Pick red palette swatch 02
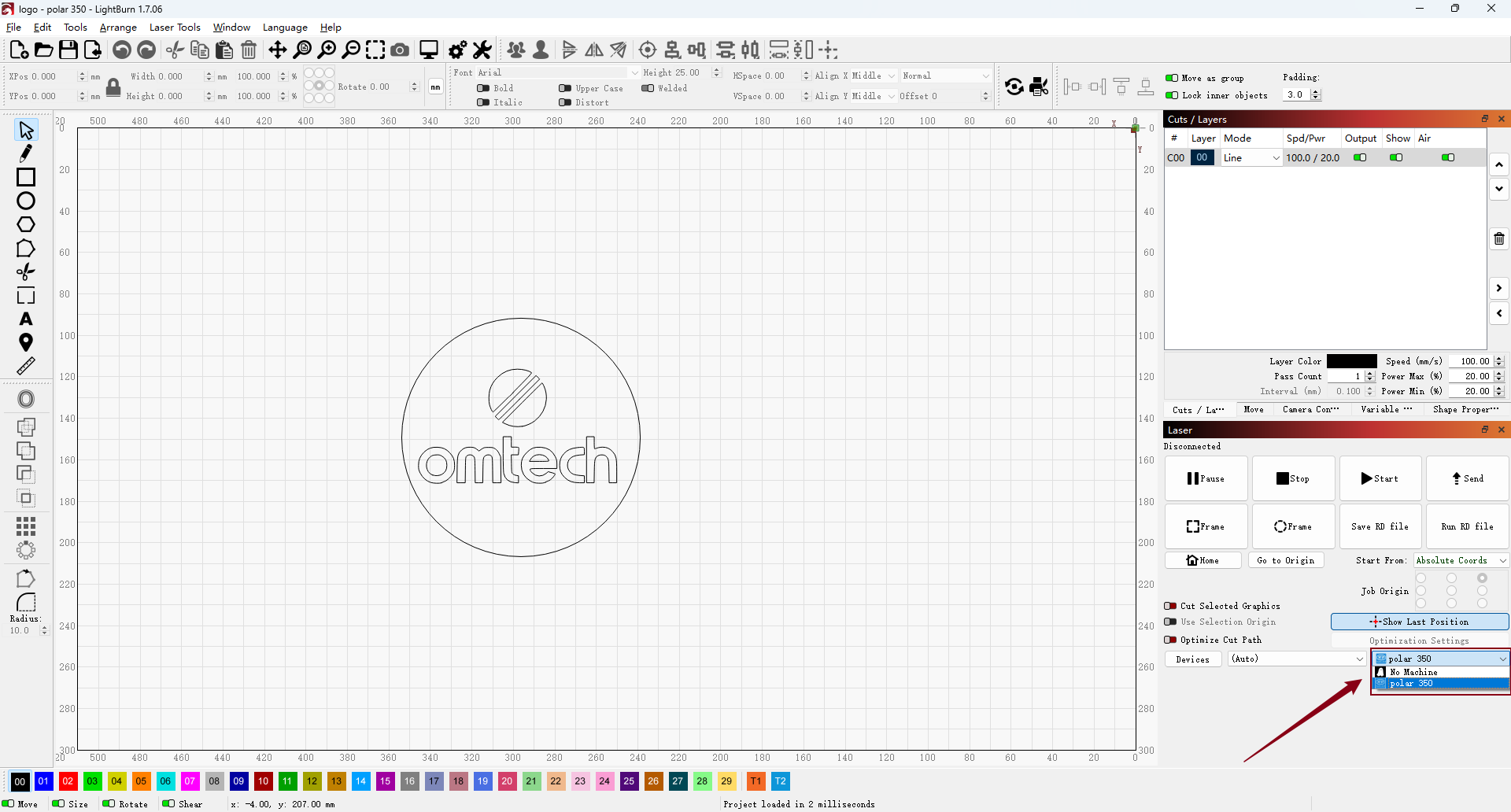1511x812 pixels. click(x=68, y=781)
